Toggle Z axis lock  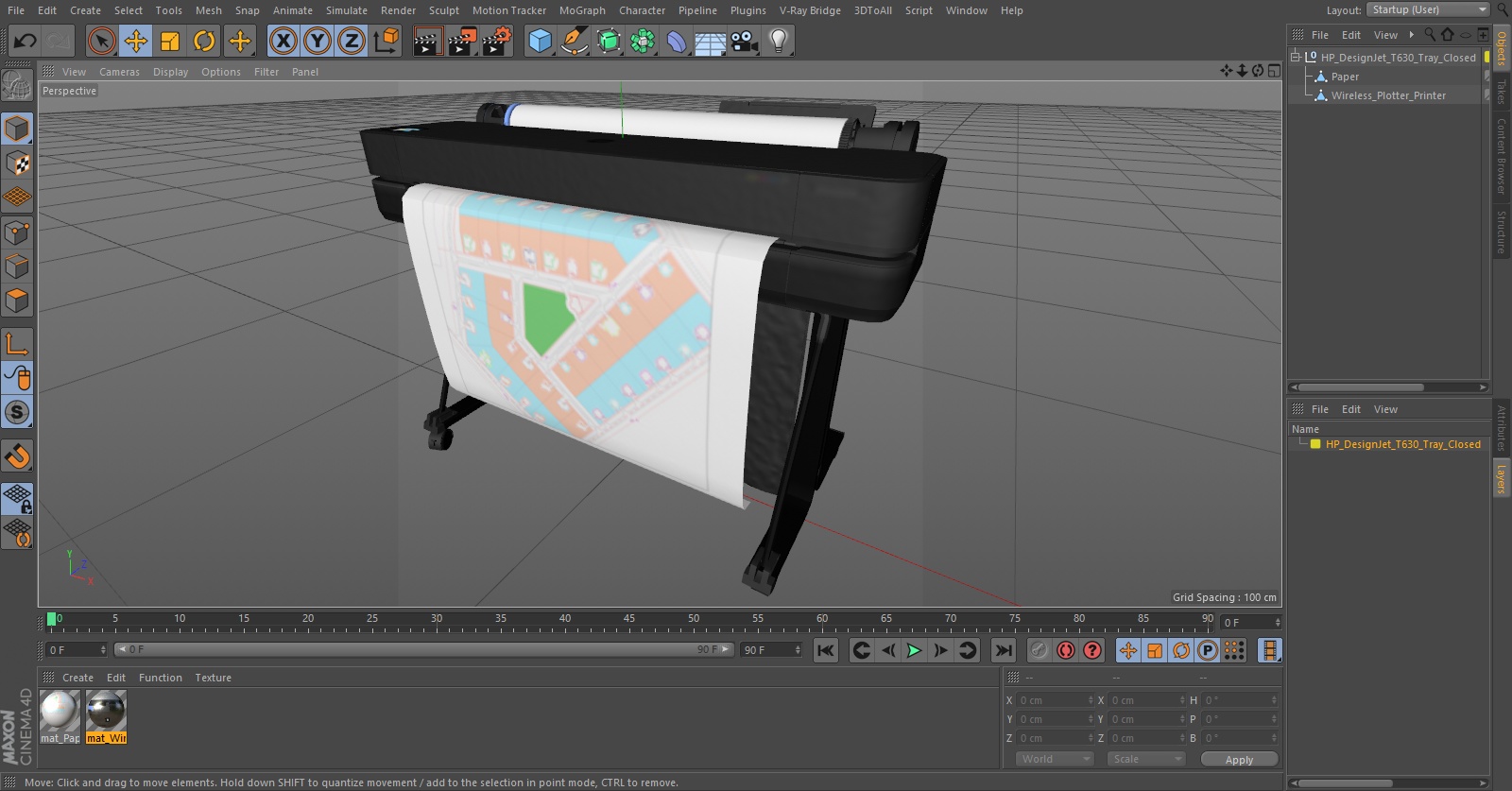(352, 41)
